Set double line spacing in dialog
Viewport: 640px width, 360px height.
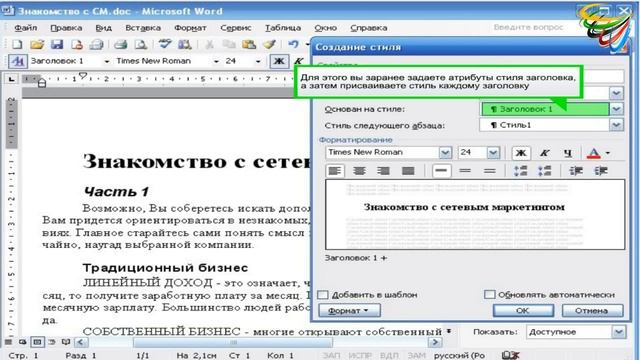pos(489,171)
